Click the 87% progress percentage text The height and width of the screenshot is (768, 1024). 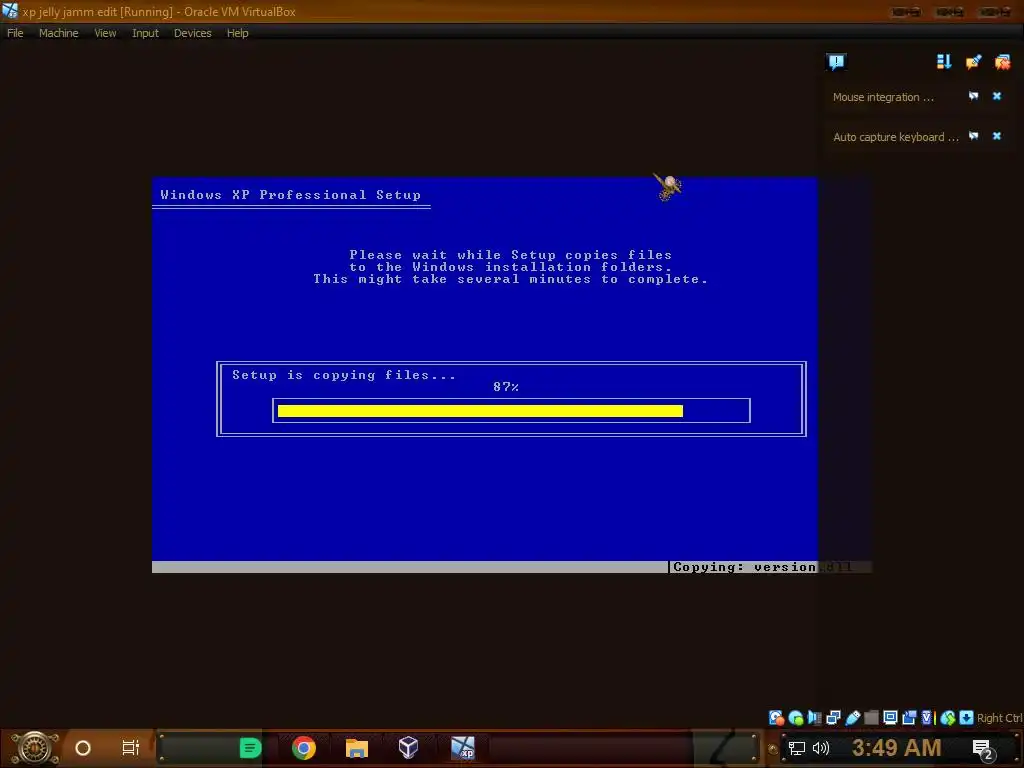pos(506,387)
